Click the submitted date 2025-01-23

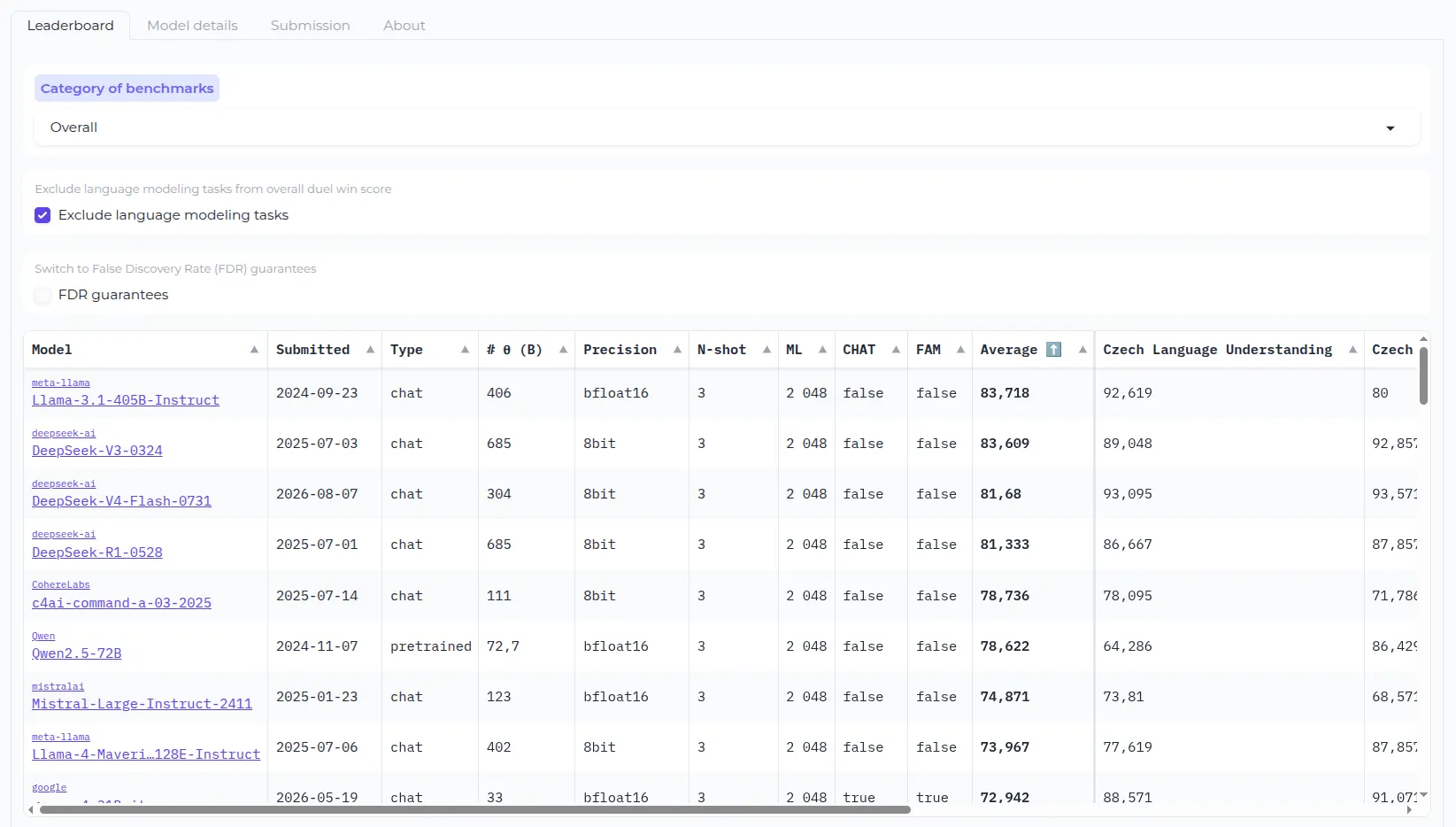[317, 697]
